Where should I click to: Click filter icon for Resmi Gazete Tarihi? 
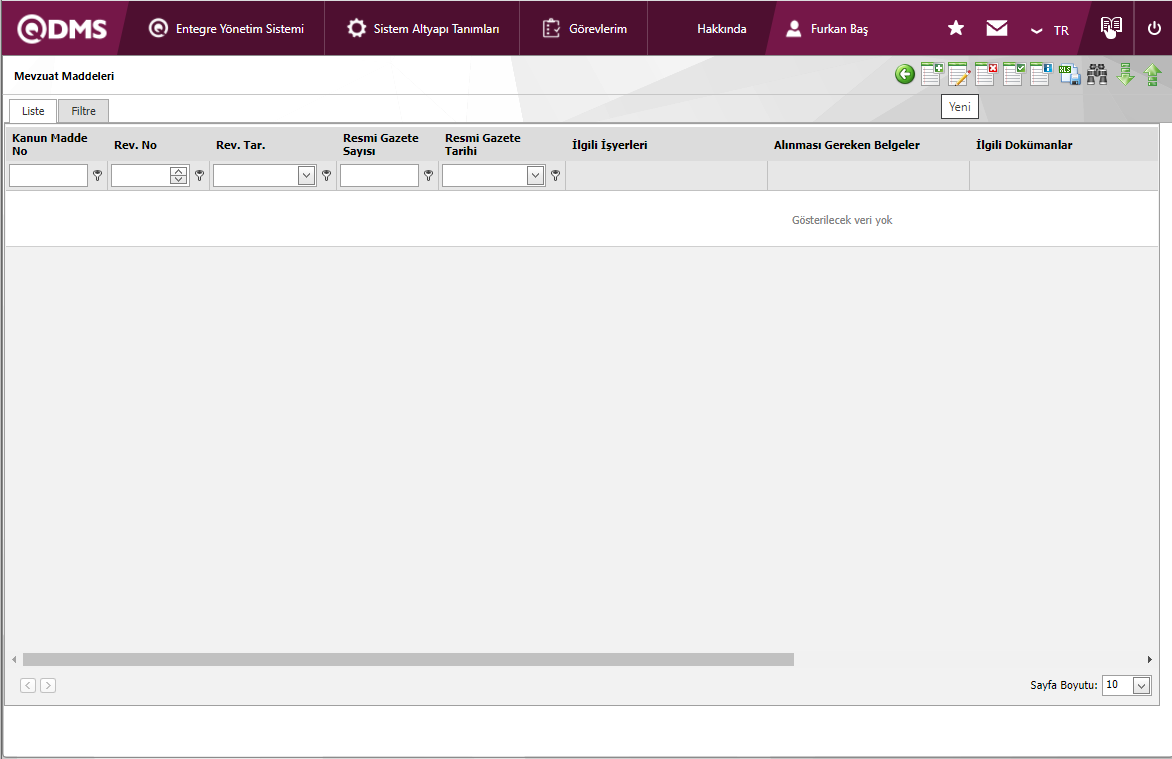click(x=555, y=175)
